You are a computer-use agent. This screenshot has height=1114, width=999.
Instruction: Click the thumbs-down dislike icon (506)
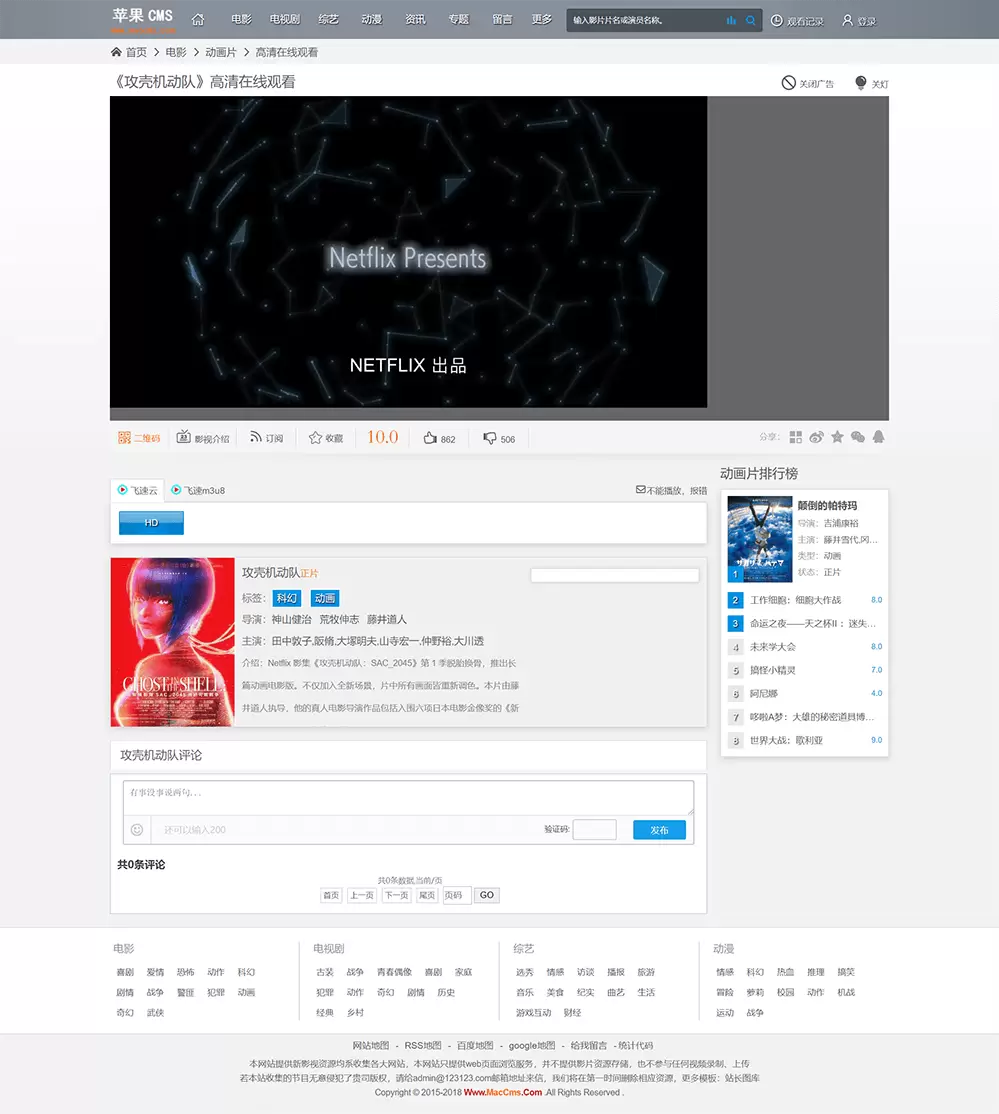(x=490, y=438)
